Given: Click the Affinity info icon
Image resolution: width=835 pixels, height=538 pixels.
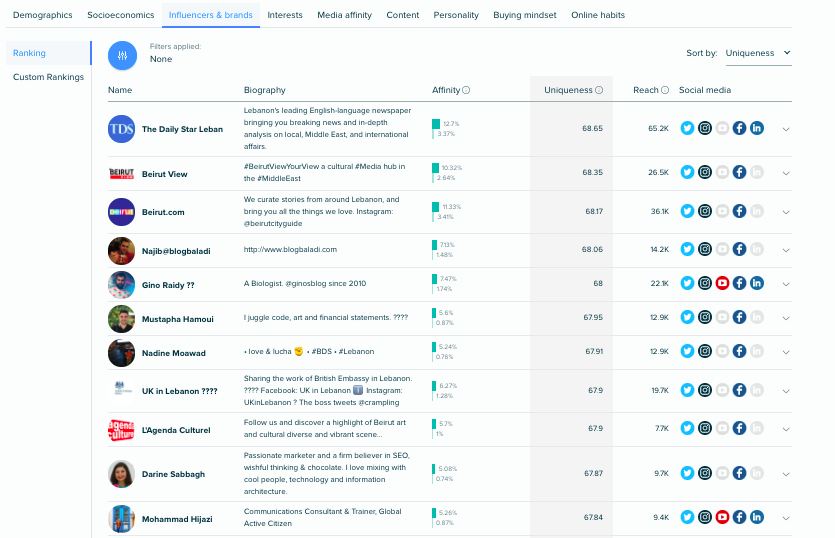Looking at the screenshot, I should click(x=466, y=90).
